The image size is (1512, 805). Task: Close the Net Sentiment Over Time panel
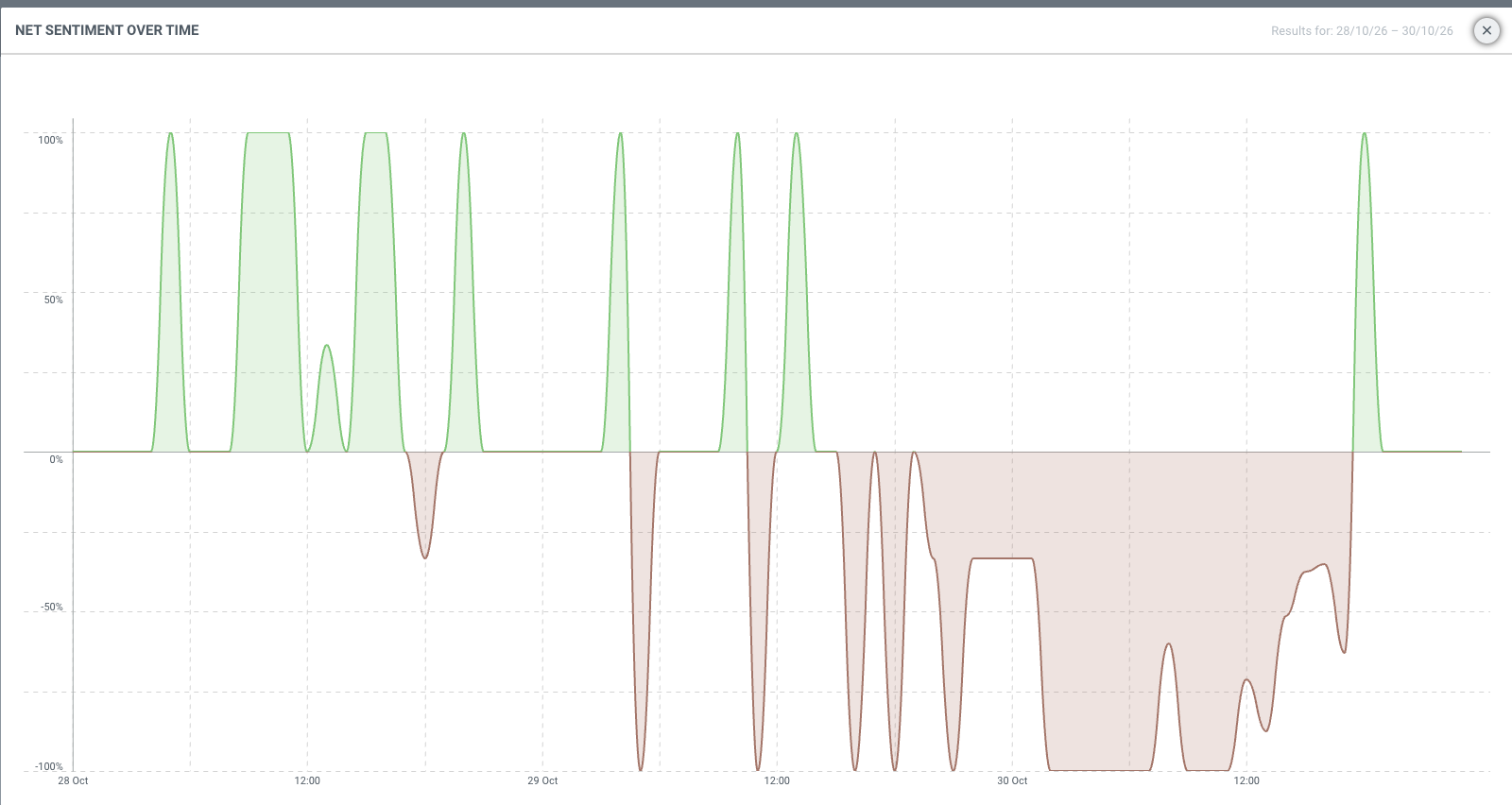pyautogui.click(x=1486, y=30)
